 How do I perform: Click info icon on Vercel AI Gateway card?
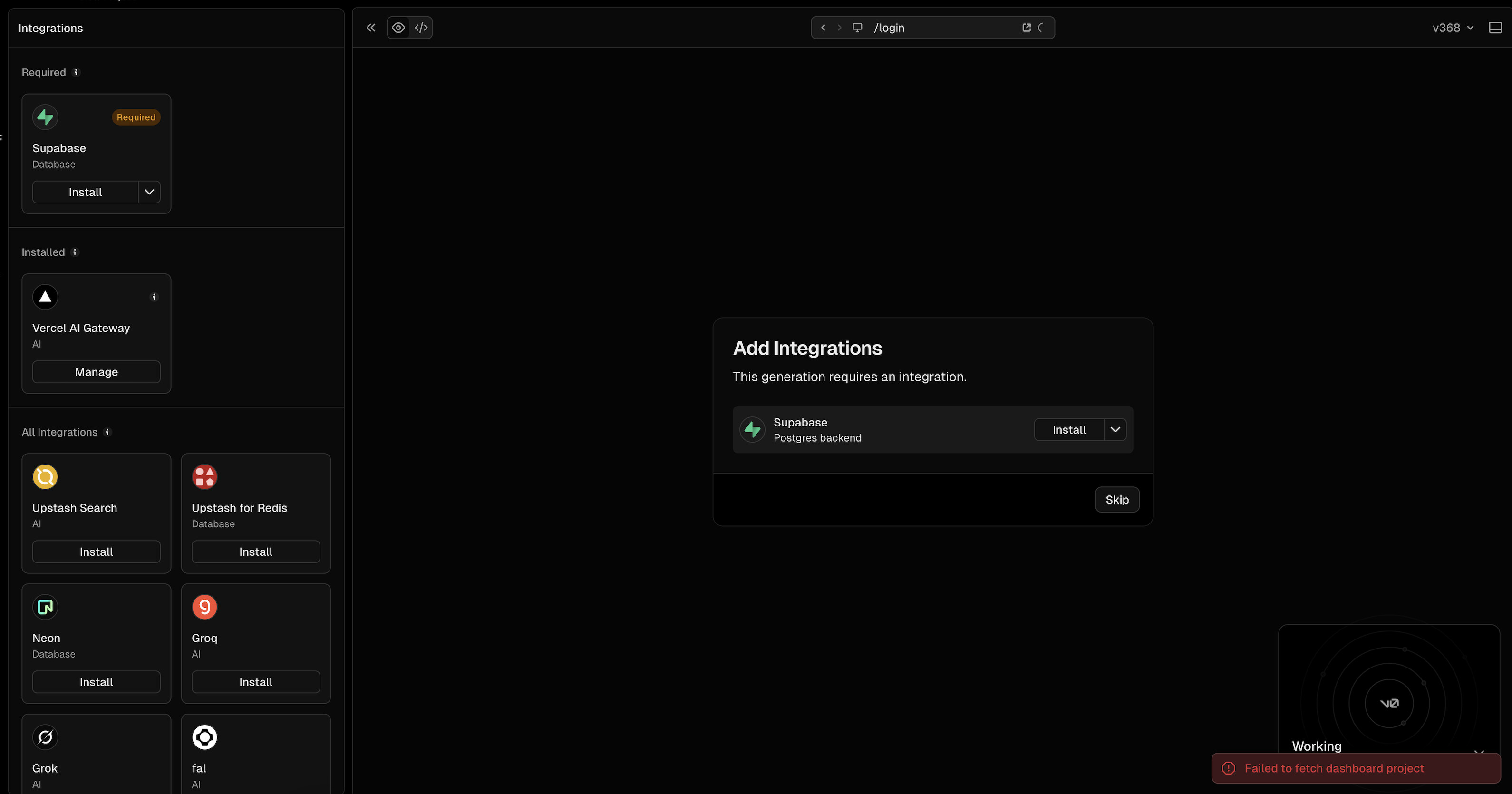pos(155,297)
